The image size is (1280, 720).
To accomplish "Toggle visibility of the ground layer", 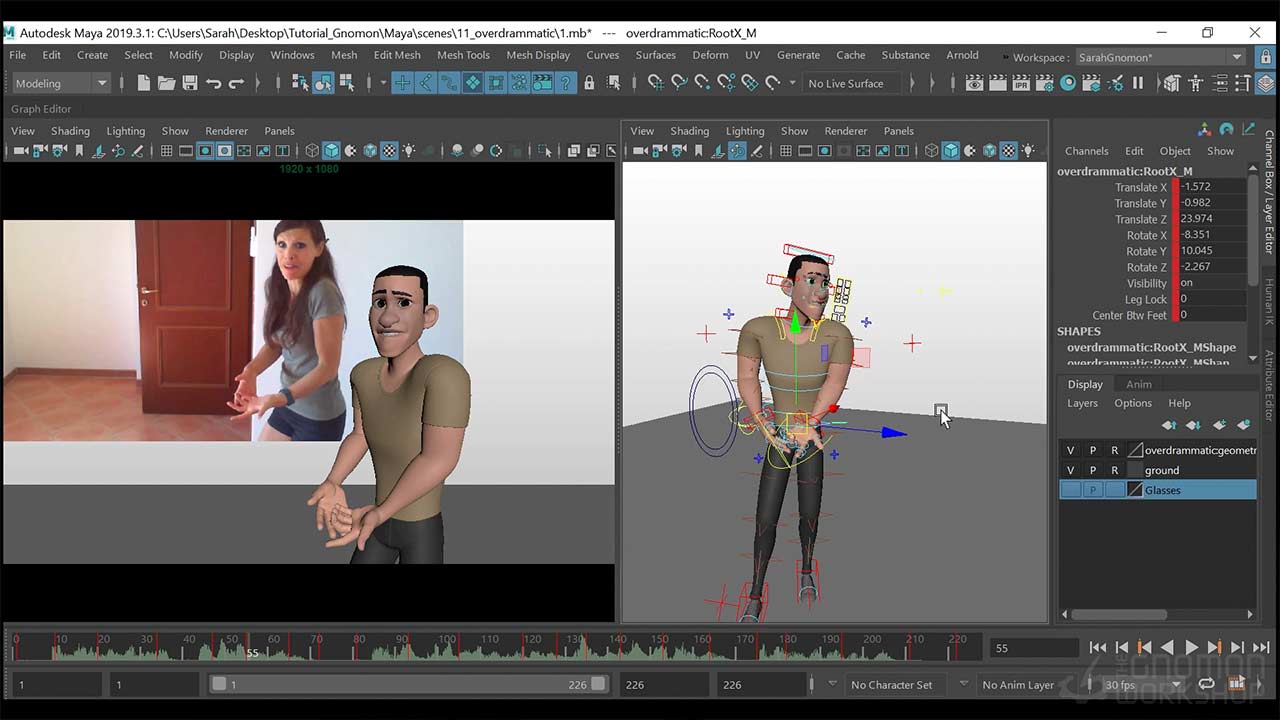I will (1070, 470).
